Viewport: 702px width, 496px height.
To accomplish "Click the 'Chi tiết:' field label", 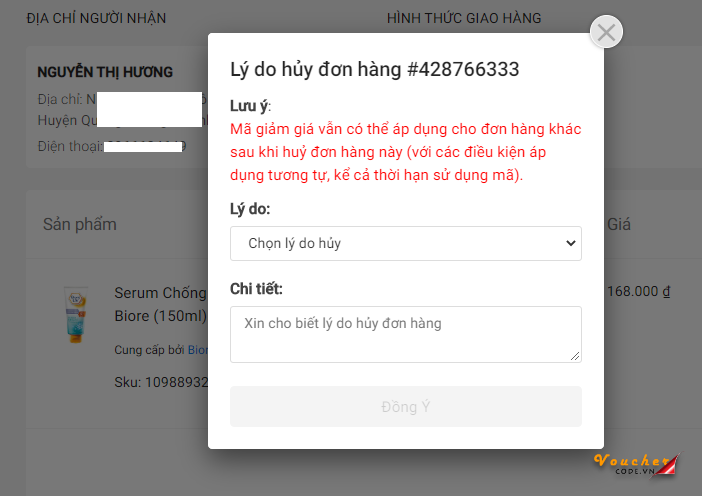I will [257, 289].
